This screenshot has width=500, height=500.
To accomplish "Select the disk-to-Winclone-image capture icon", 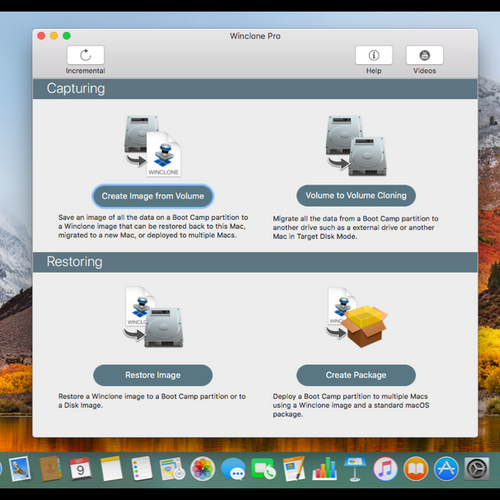I will (x=153, y=146).
